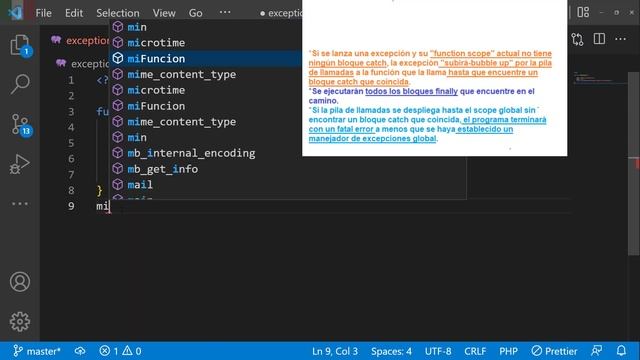Image resolution: width=640 pixels, height=360 pixels.
Task: Click Prettier status bar item
Action: click(554, 351)
